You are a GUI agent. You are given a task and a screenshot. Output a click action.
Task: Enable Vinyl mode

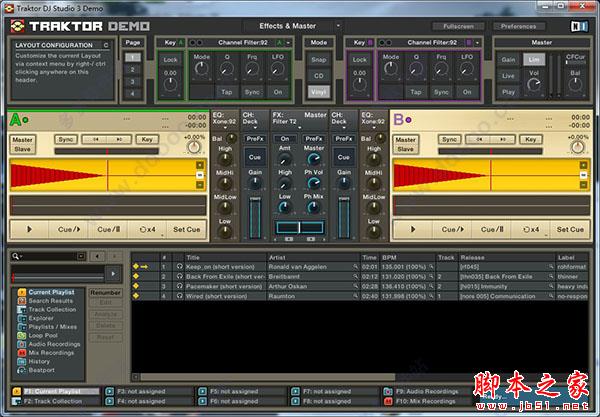(x=318, y=91)
